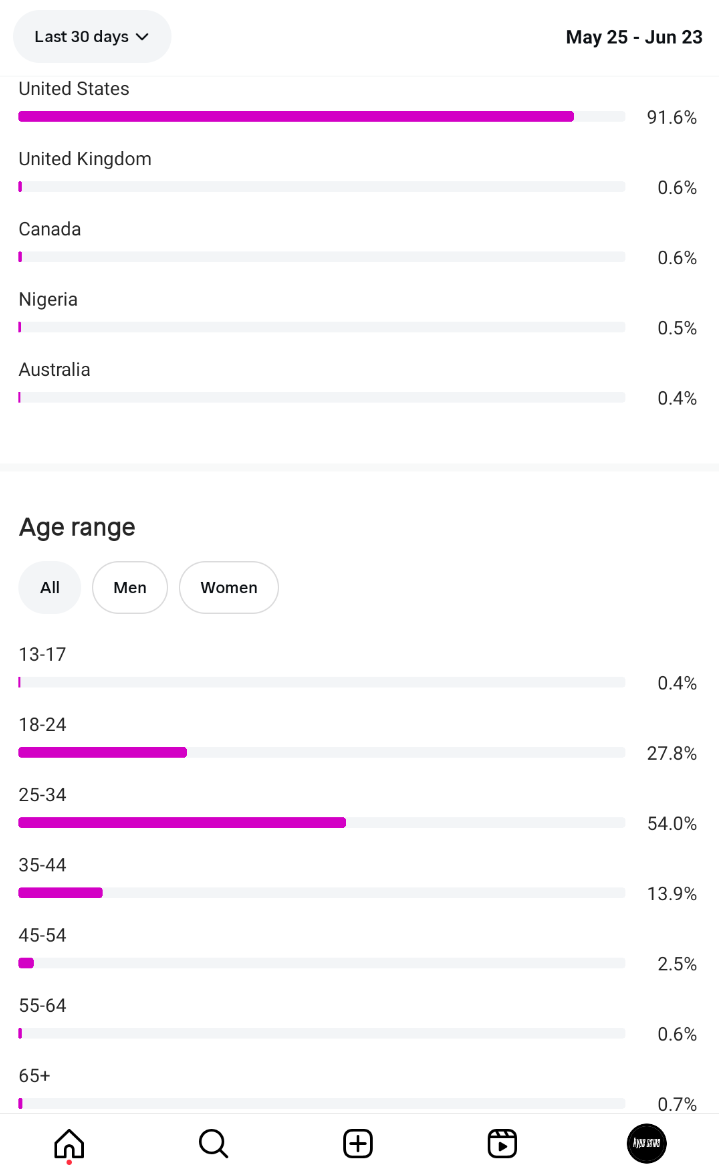Open the Home feed icon
This screenshot has width=719, height=1168.
[69, 1143]
